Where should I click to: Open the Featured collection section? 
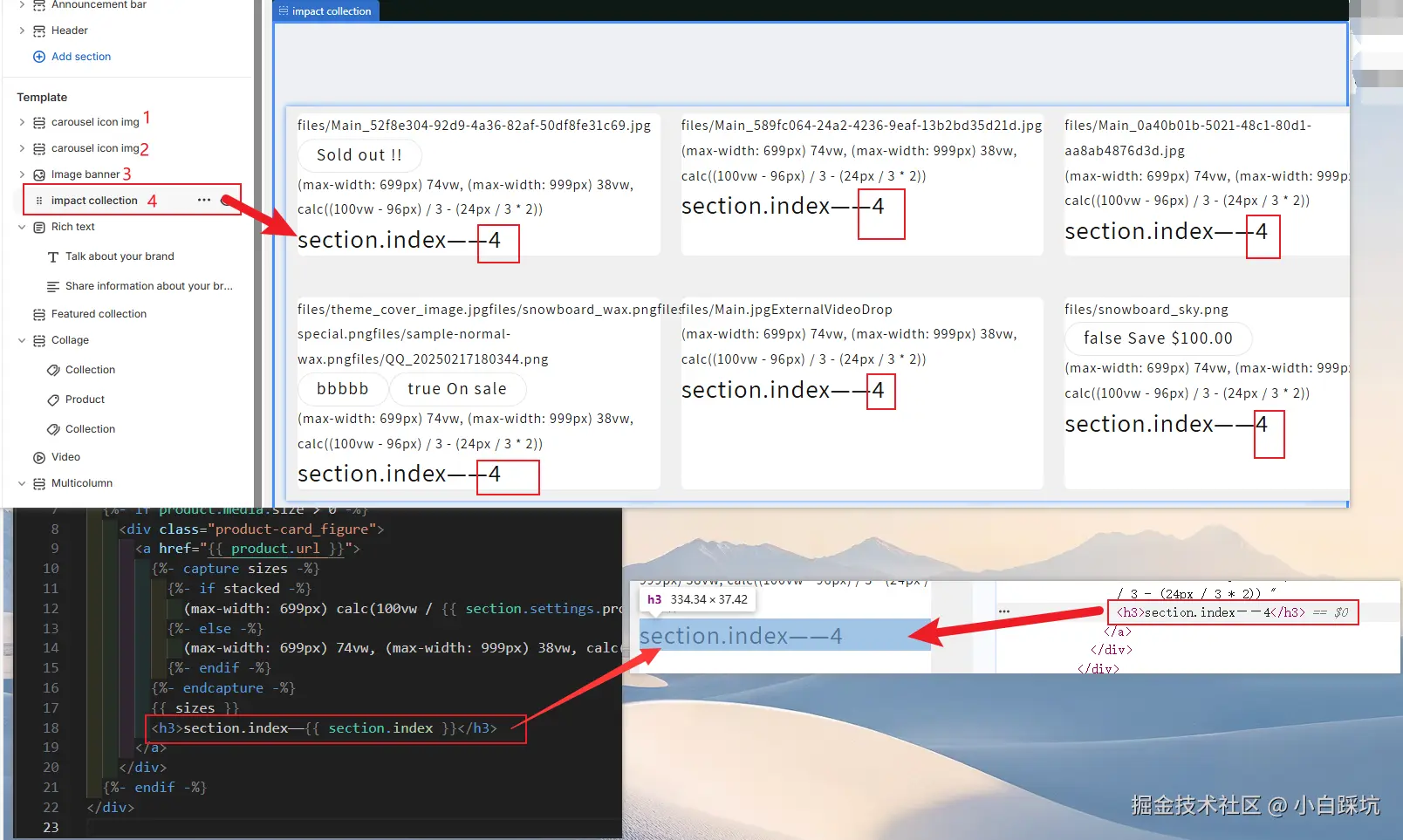pyautogui.click(x=99, y=314)
